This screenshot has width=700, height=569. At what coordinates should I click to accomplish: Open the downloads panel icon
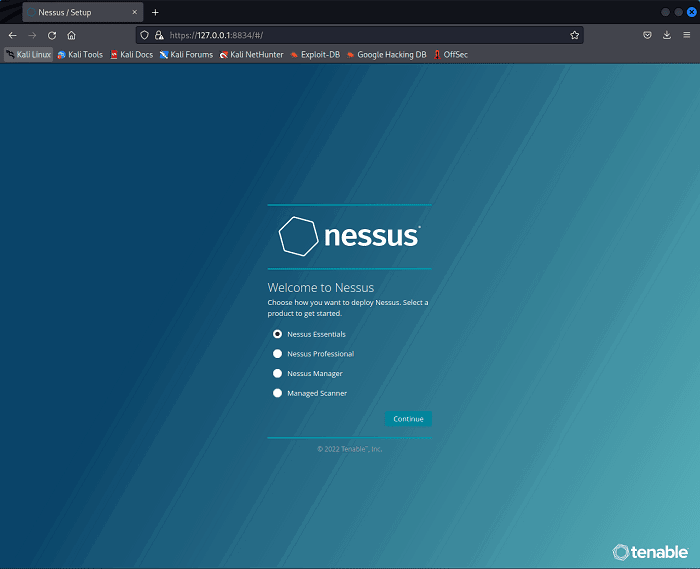(667, 35)
